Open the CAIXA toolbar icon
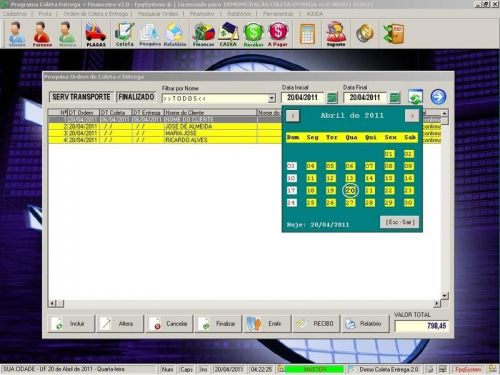This screenshot has width=500, height=375. [228, 34]
